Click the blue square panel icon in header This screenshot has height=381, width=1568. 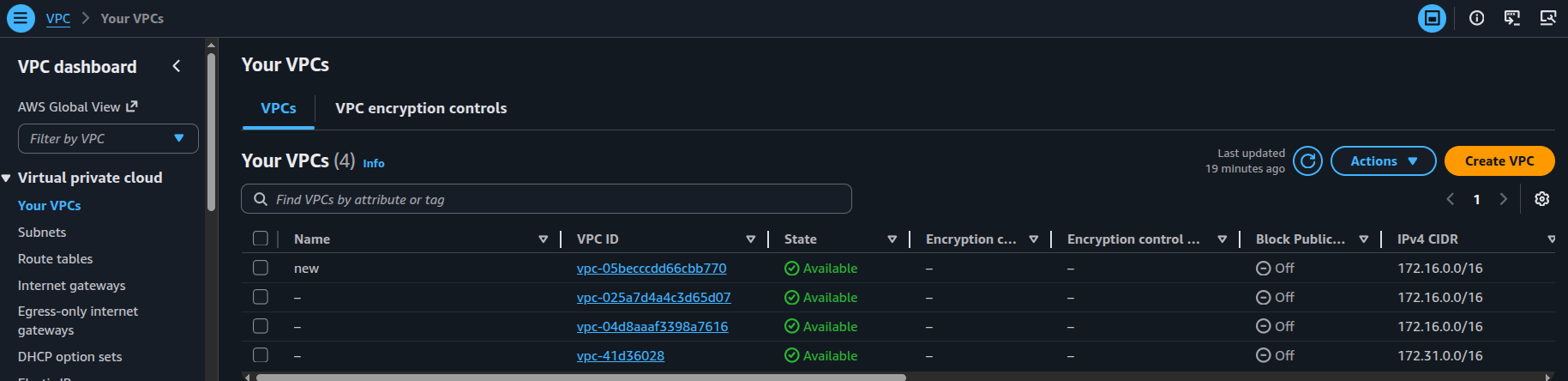(1432, 18)
